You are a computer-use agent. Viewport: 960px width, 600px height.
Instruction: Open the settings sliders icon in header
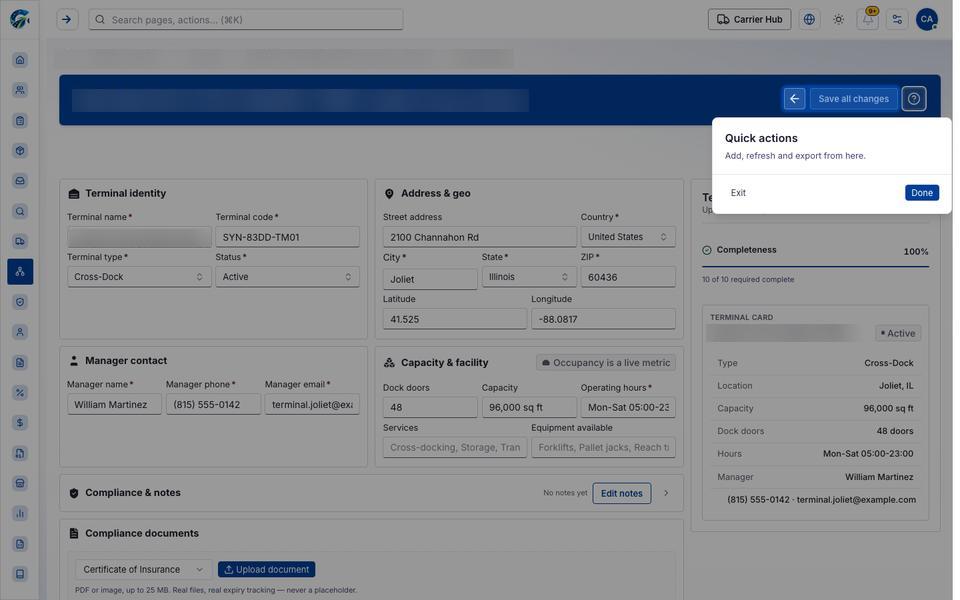click(x=897, y=20)
